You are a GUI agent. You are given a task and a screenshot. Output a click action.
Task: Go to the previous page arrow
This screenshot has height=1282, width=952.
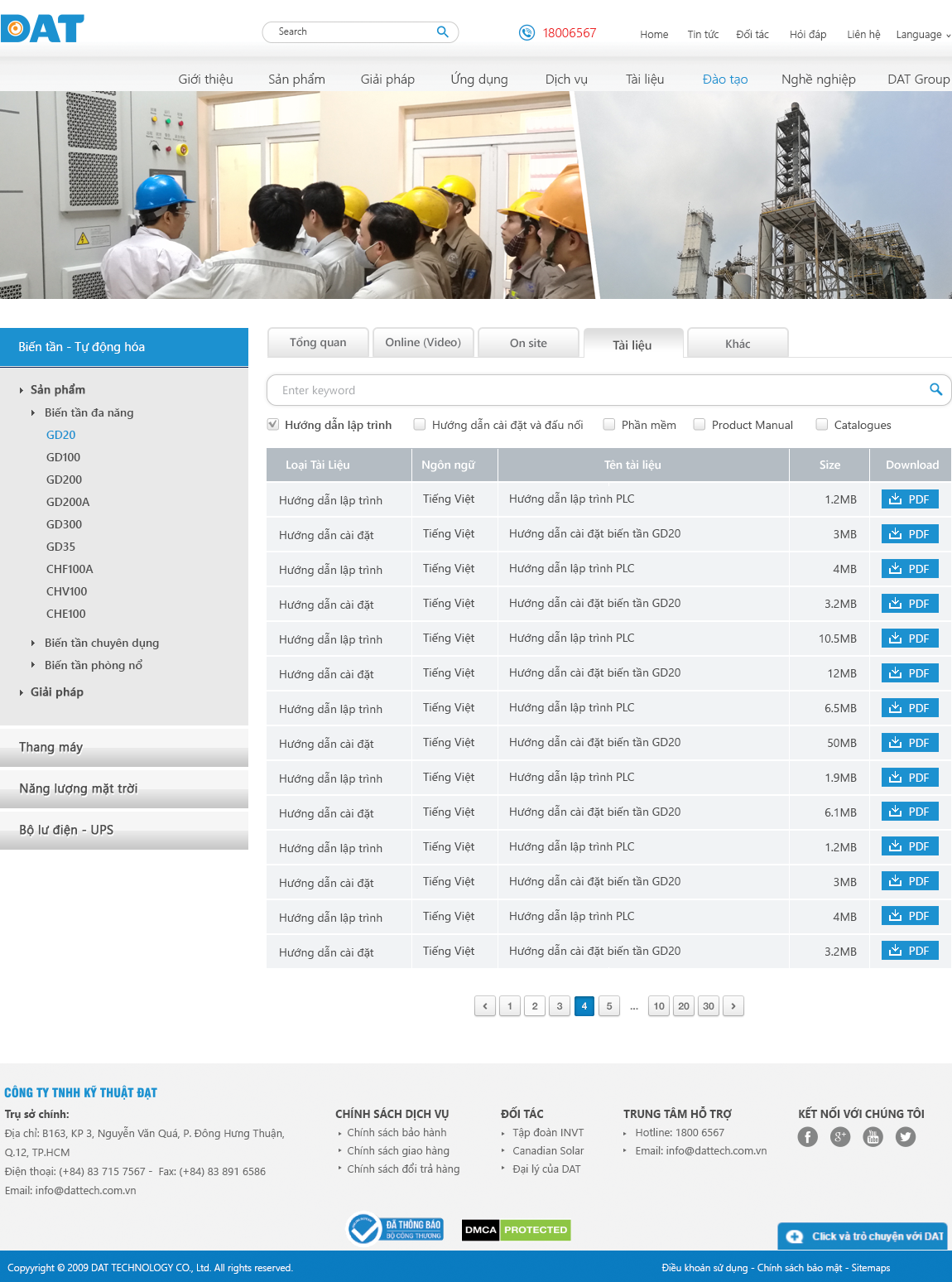pyautogui.click(x=485, y=1006)
